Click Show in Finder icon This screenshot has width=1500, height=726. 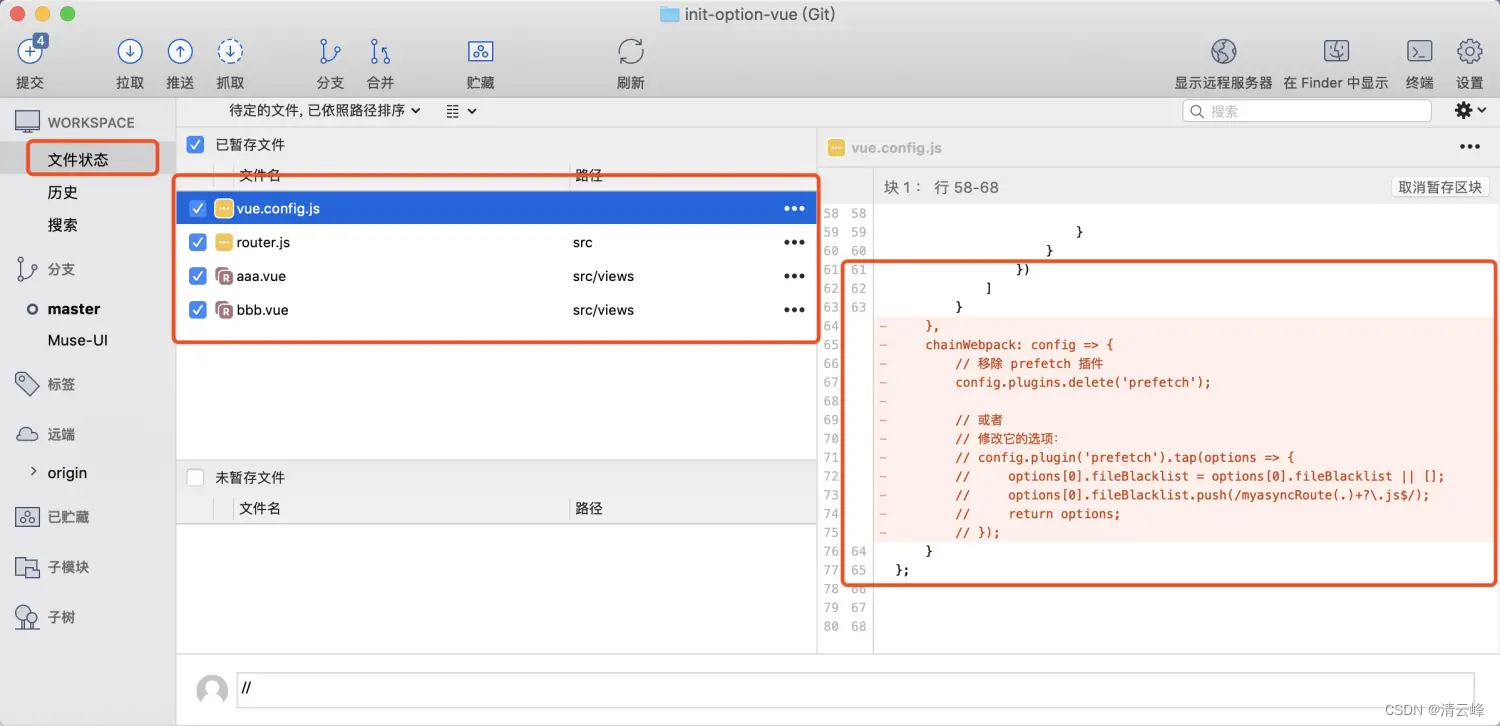(1336, 51)
